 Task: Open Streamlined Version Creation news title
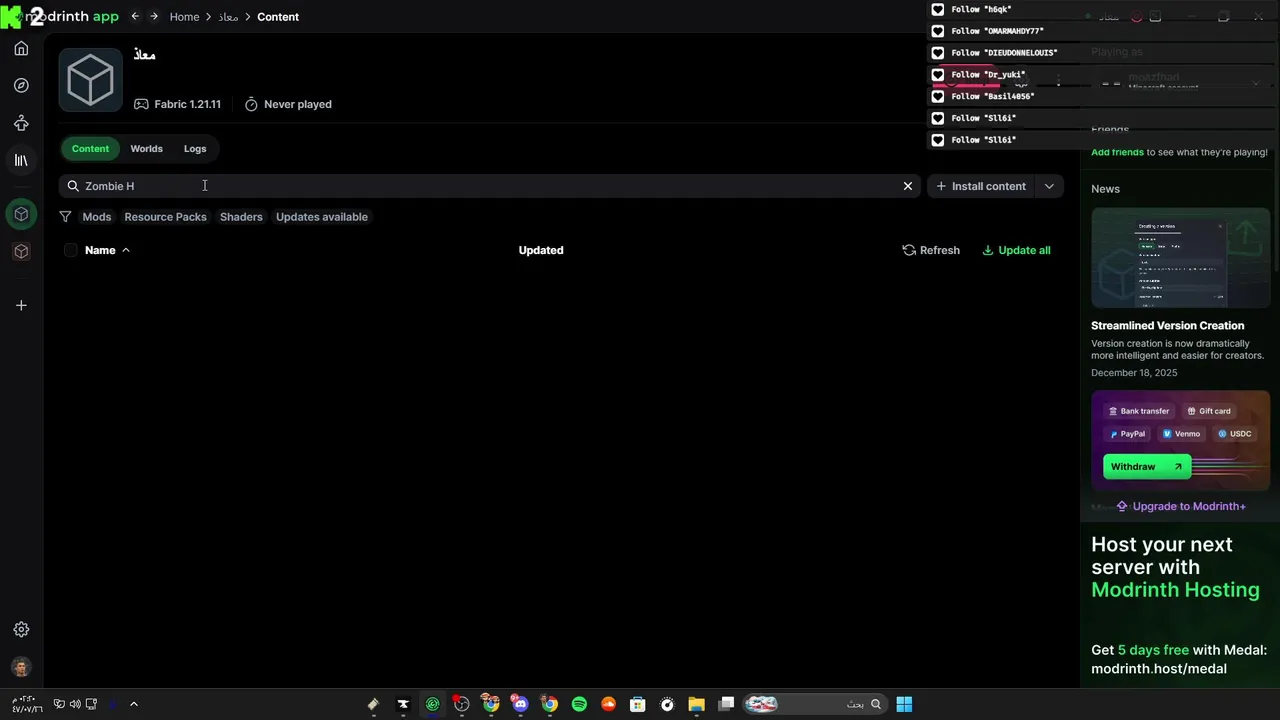pyautogui.click(x=1168, y=326)
